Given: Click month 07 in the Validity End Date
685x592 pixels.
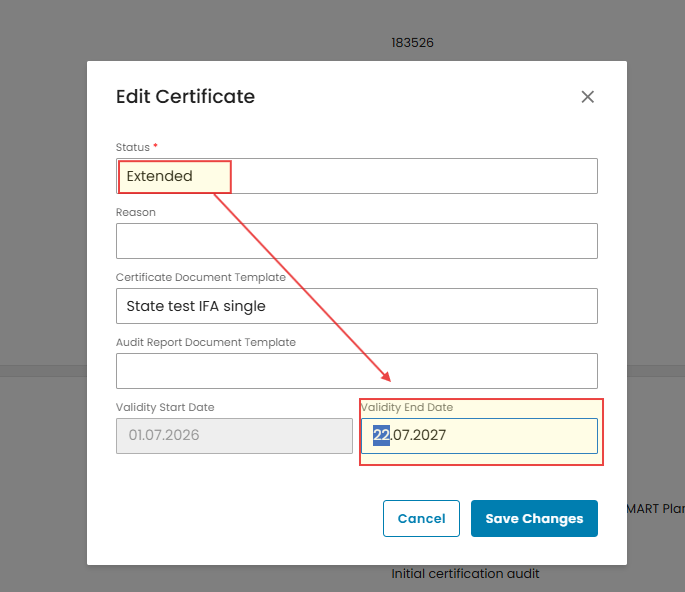Looking at the screenshot, I should coord(401,435).
